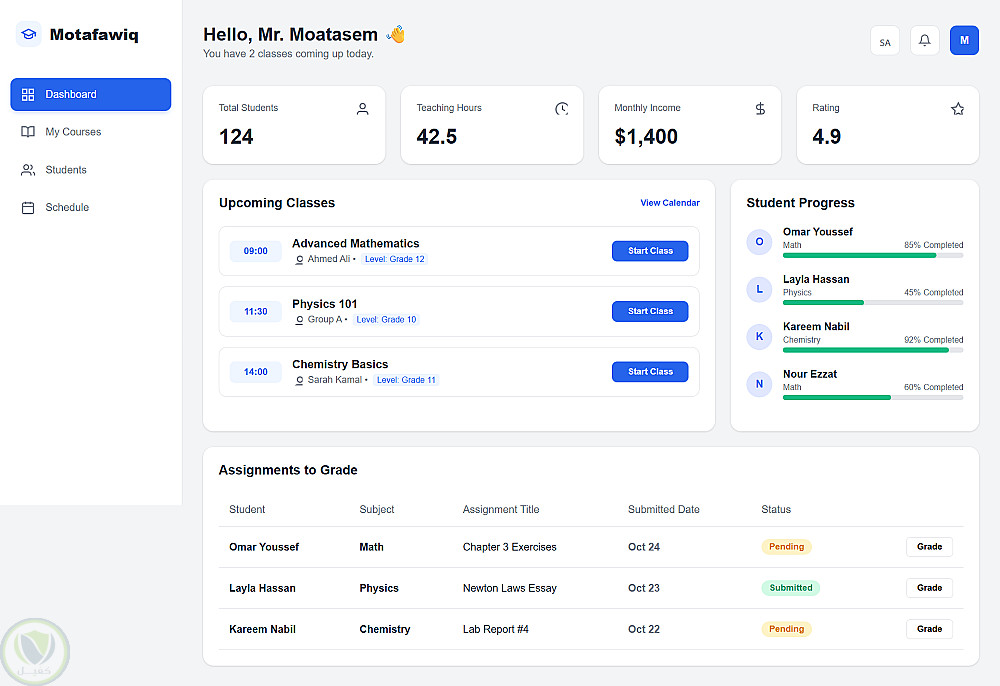Image resolution: width=1000 pixels, height=686 pixels.
Task: Grade Layla Hassan's Newton Laws Essay
Action: click(x=929, y=588)
